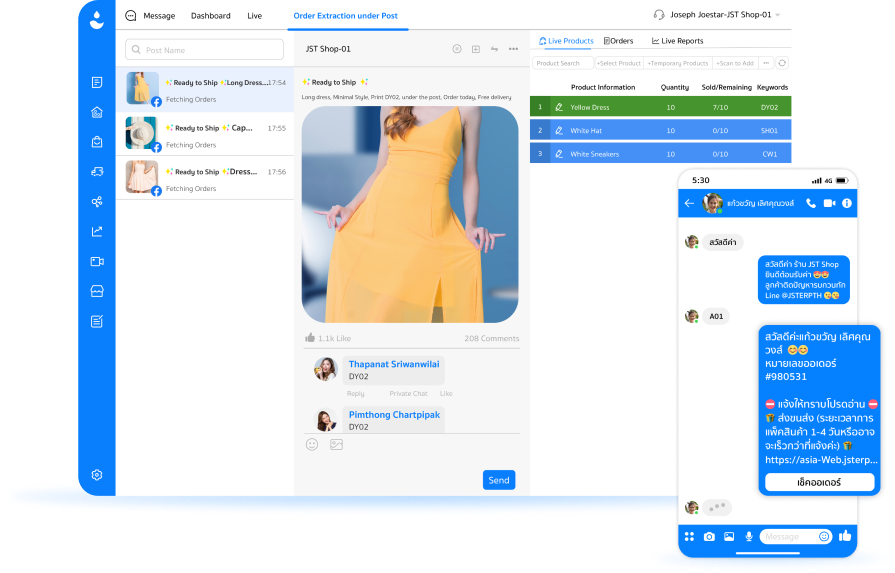
Task: Open the settings gear in sidebar
Action: point(97,475)
